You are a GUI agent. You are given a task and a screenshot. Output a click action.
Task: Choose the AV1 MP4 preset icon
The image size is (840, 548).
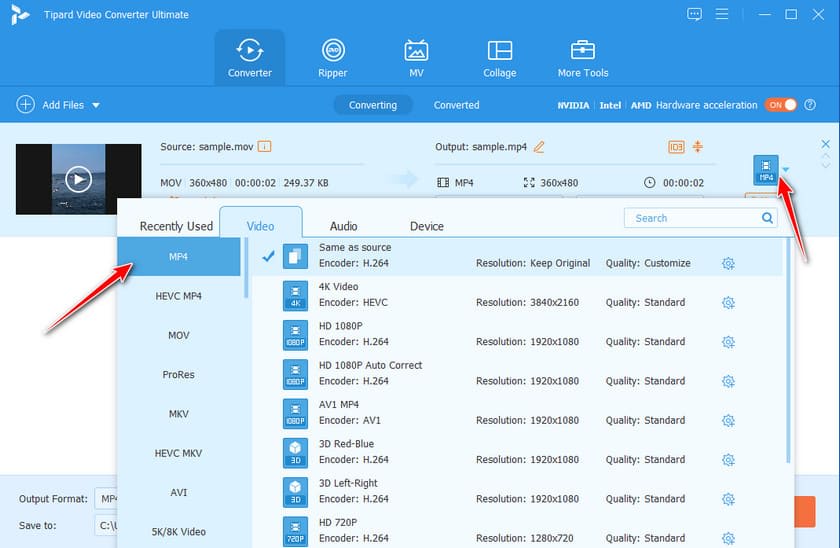click(x=295, y=414)
